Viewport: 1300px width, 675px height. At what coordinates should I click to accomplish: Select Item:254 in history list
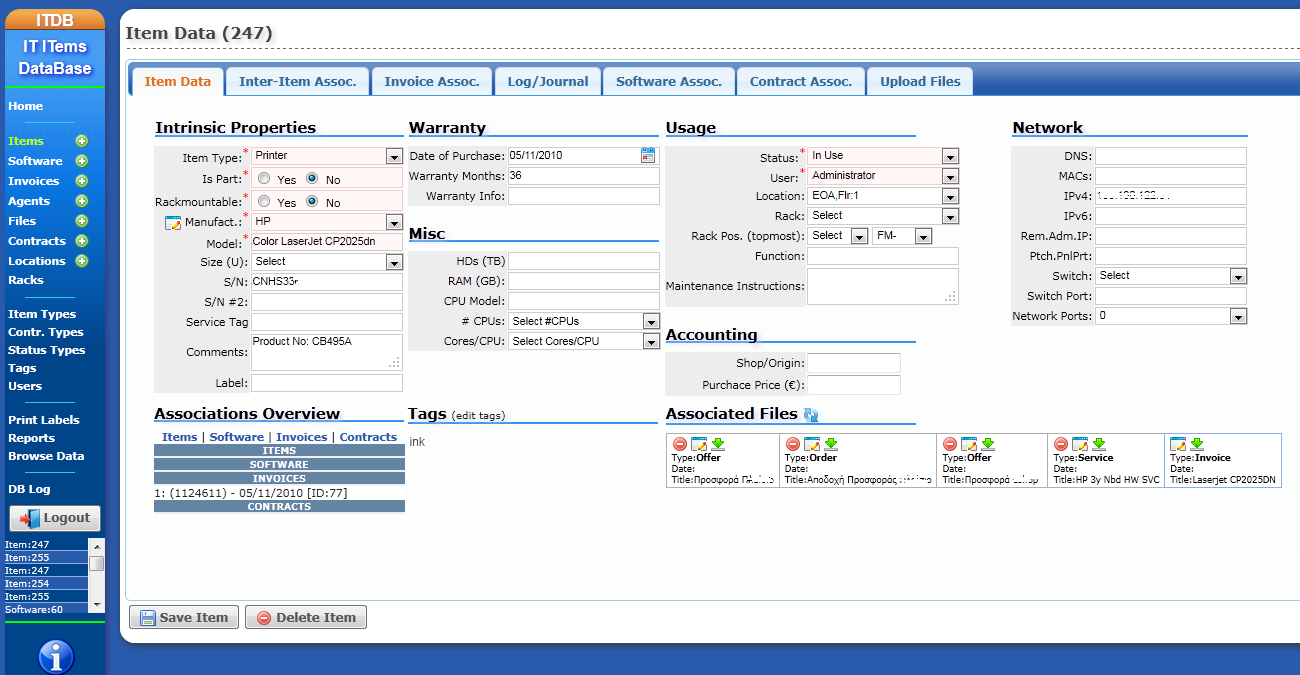(46, 583)
